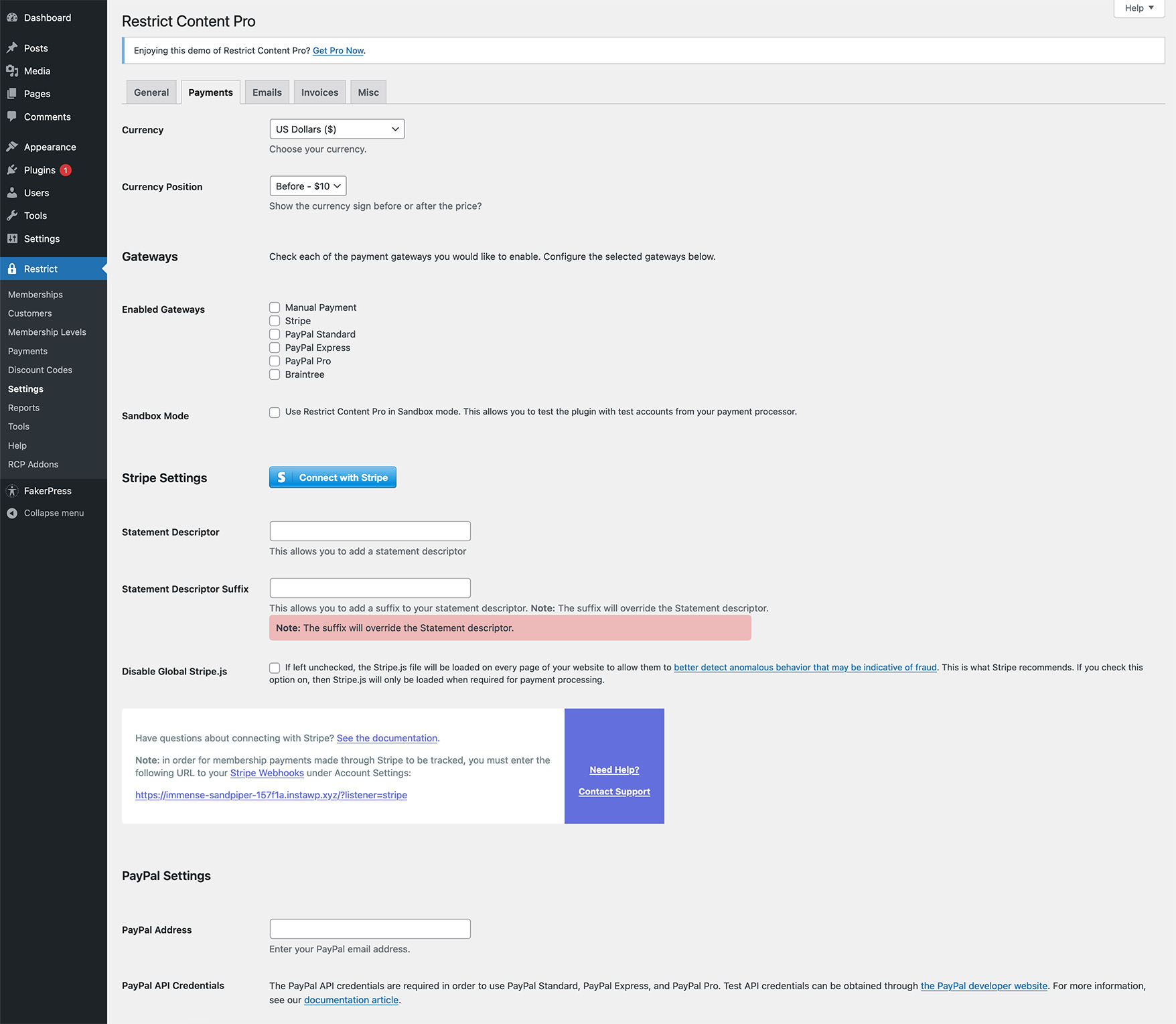Open the Invoices tab
This screenshot has width=1176, height=1024.
click(x=319, y=92)
